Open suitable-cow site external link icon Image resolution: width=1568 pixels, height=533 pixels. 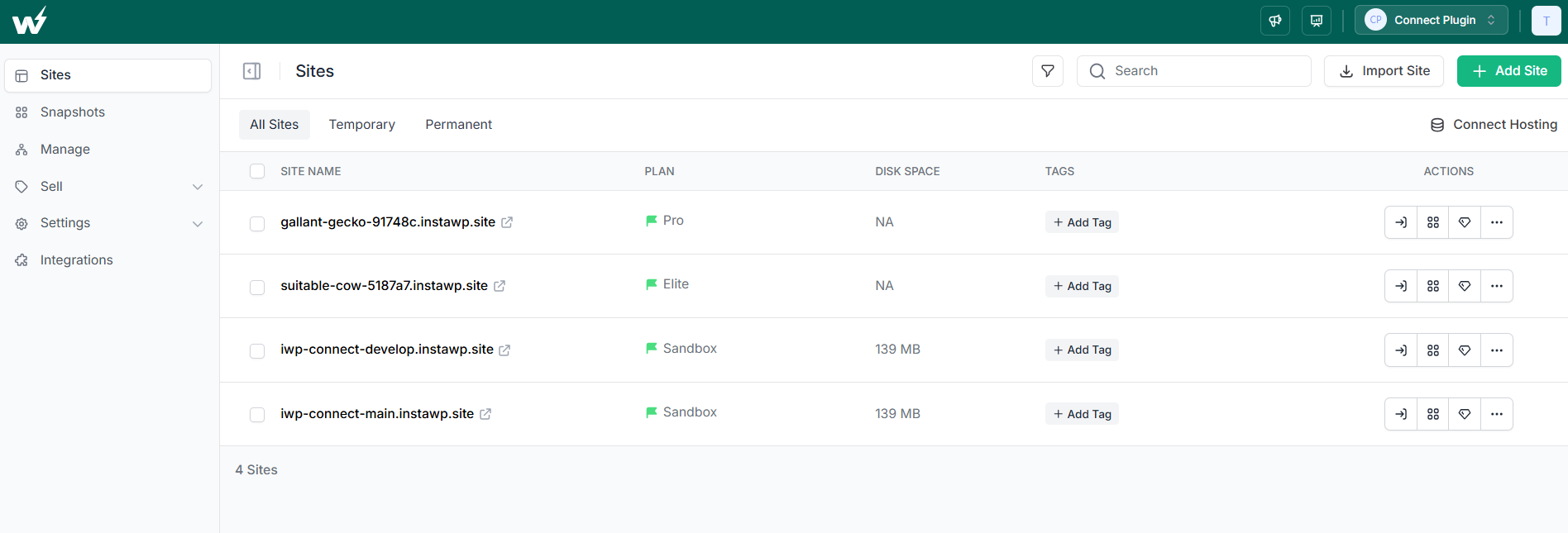(x=500, y=286)
